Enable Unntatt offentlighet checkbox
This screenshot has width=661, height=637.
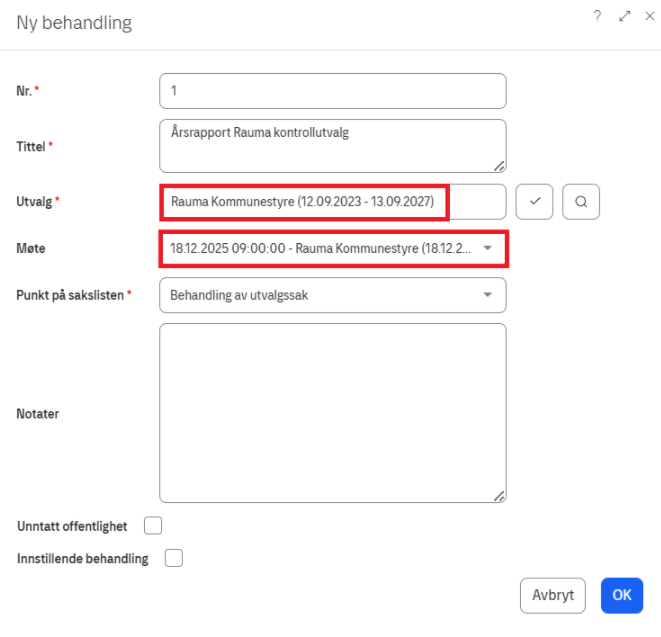(x=153, y=525)
